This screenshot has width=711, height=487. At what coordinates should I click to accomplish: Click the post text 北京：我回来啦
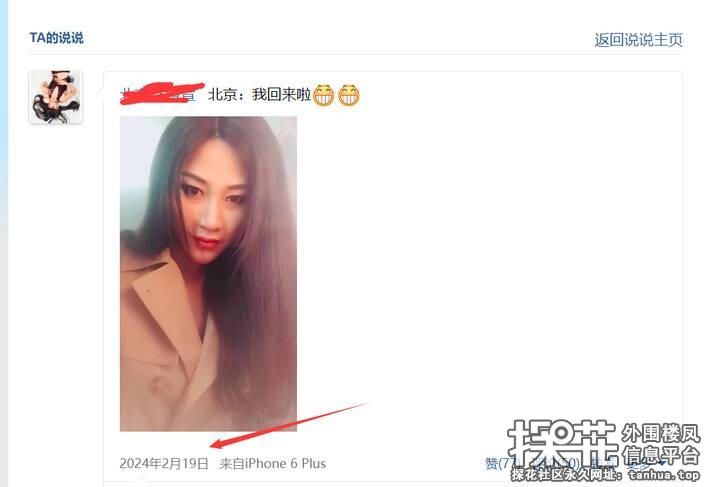(259, 95)
